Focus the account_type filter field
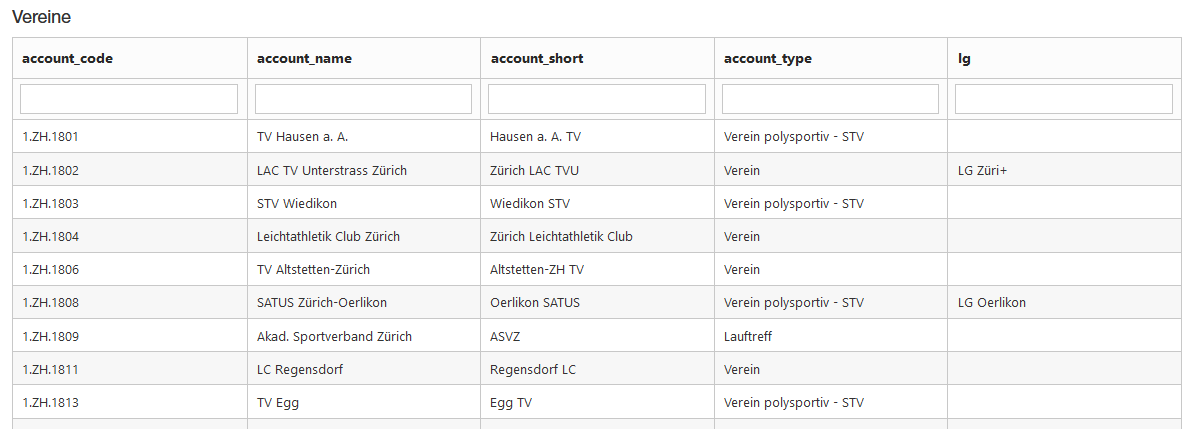The height and width of the screenshot is (429, 1191). tap(830, 99)
